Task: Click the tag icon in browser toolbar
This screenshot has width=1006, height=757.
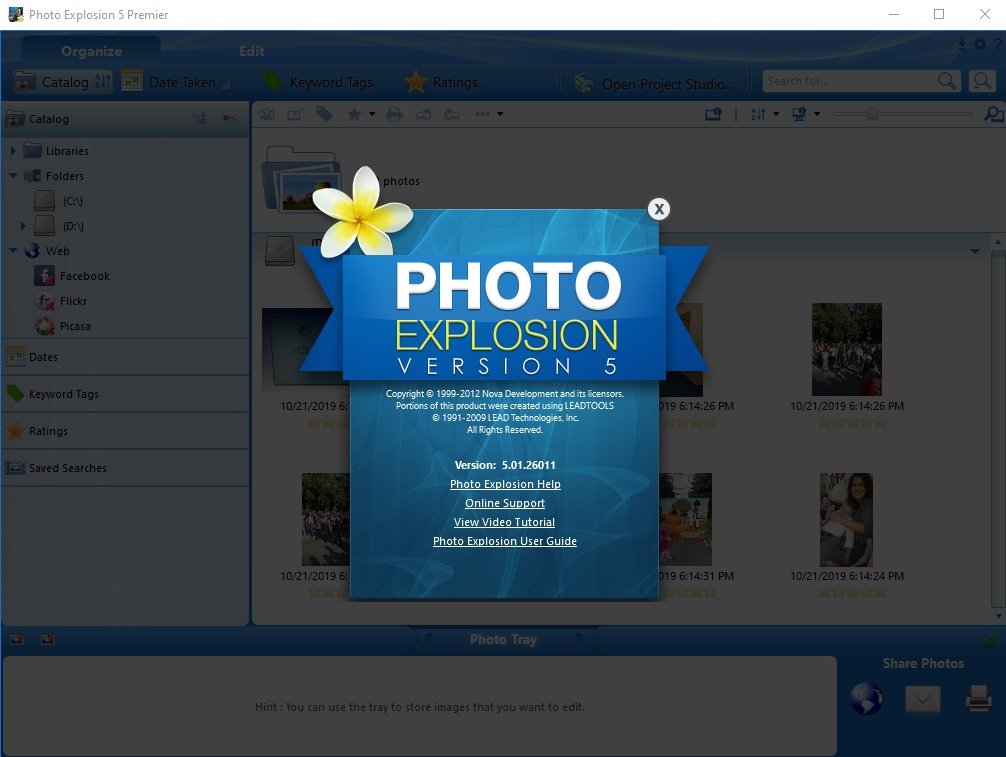Action: [324, 114]
